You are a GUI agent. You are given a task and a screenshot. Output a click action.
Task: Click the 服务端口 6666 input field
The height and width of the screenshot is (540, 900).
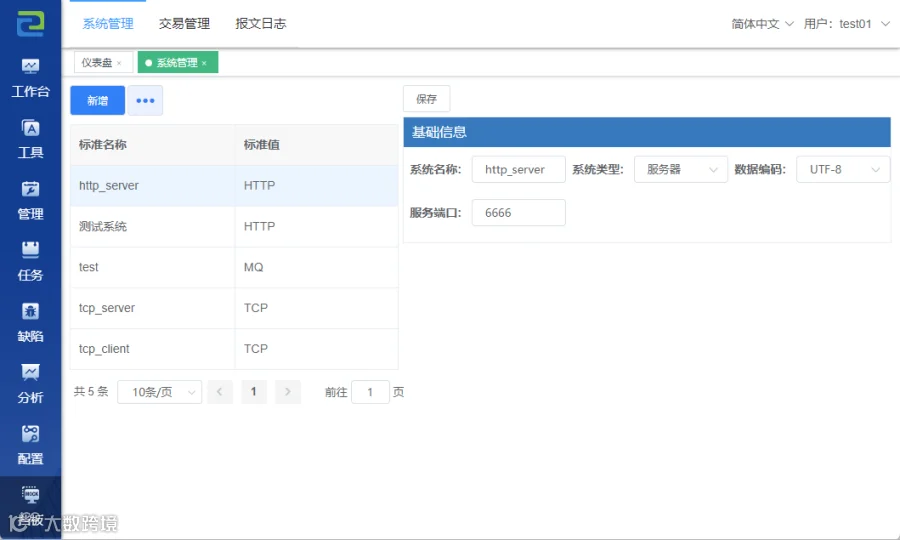518,212
